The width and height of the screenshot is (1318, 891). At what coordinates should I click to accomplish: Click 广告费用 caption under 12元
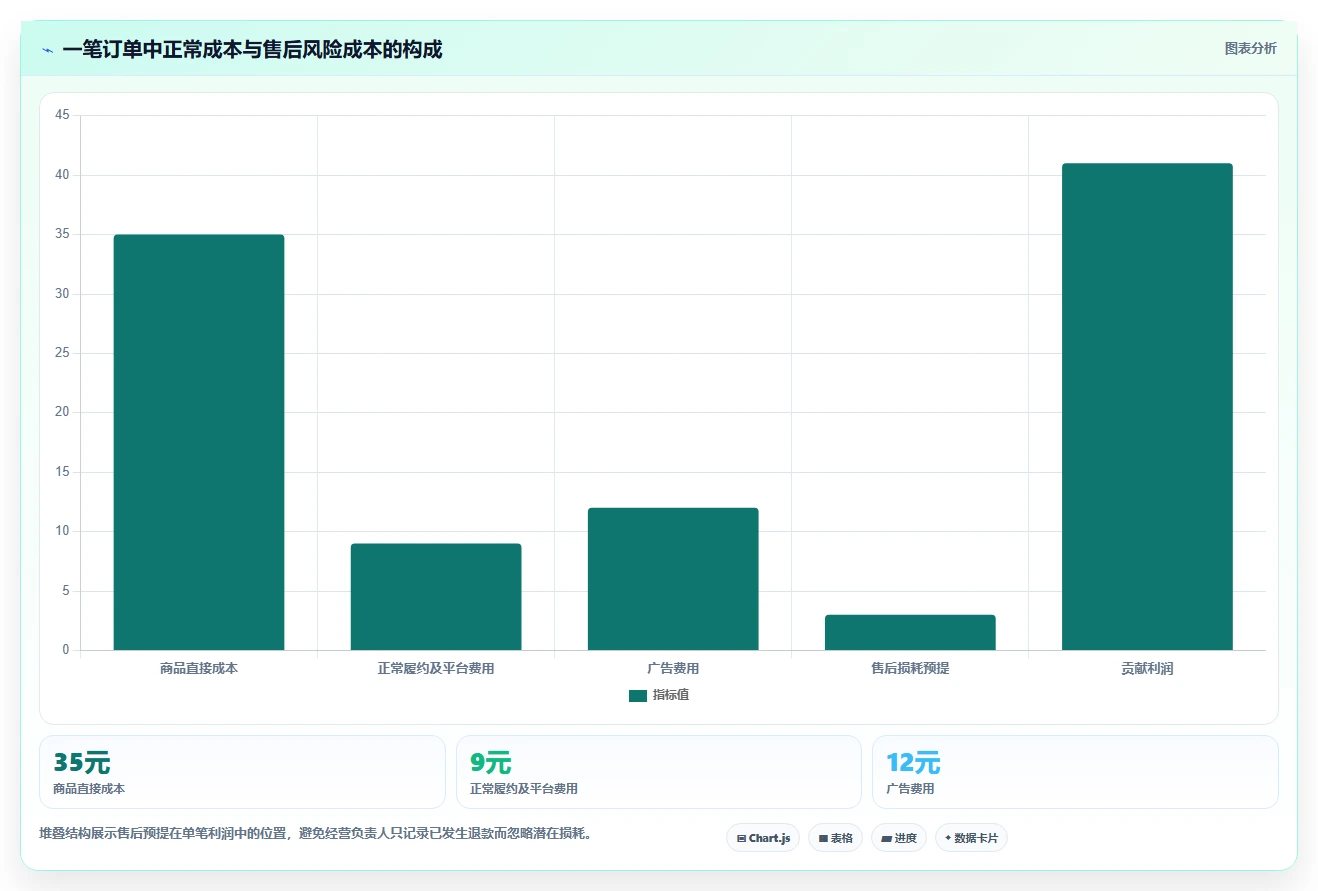[910, 789]
